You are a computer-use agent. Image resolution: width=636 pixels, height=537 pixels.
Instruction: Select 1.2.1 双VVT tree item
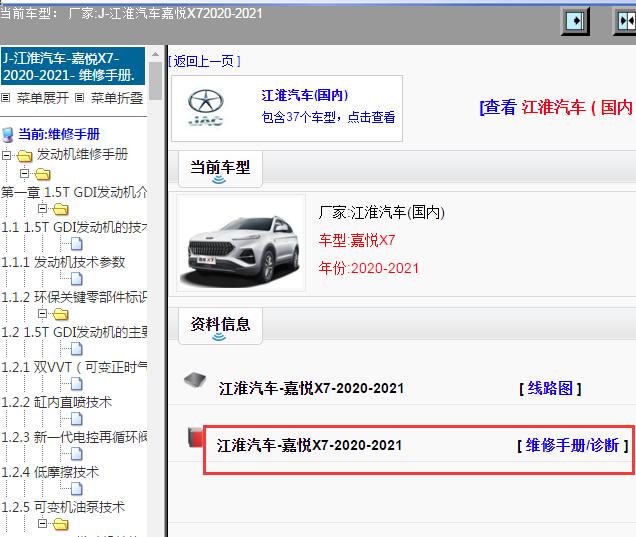tap(74, 367)
